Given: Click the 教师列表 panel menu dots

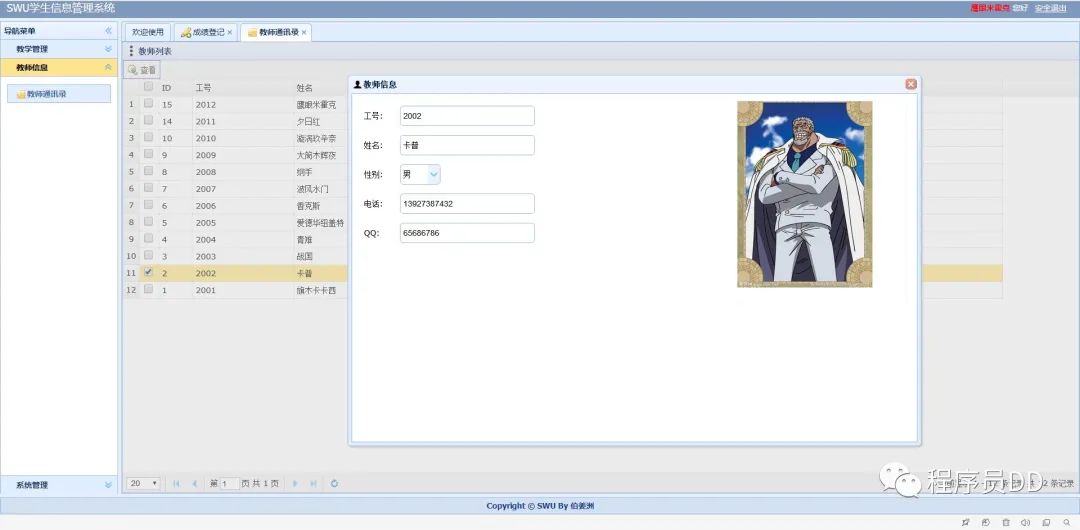Looking at the screenshot, I should 132,51.
